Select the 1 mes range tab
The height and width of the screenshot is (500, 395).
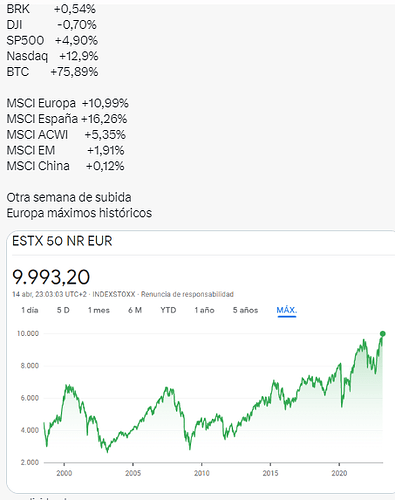point(99,310)
